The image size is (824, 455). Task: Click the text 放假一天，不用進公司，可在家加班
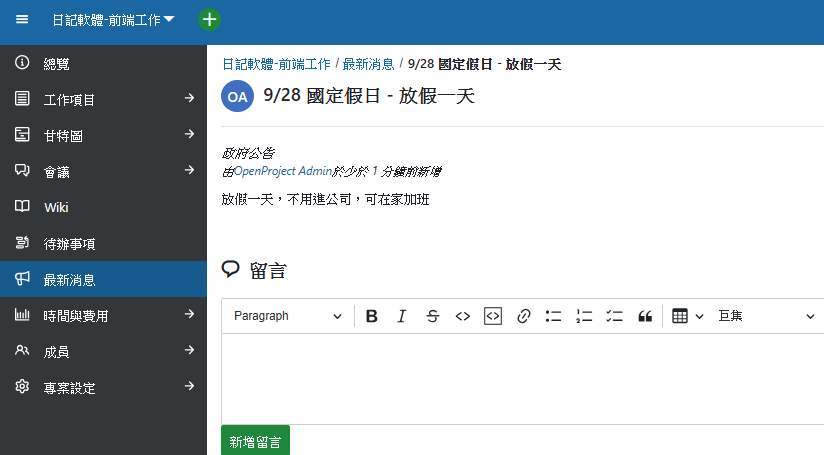(325, 199)
